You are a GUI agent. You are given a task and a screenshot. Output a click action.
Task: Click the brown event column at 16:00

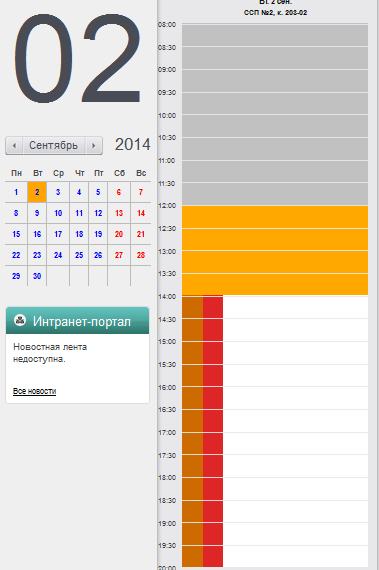pos(192,398)
